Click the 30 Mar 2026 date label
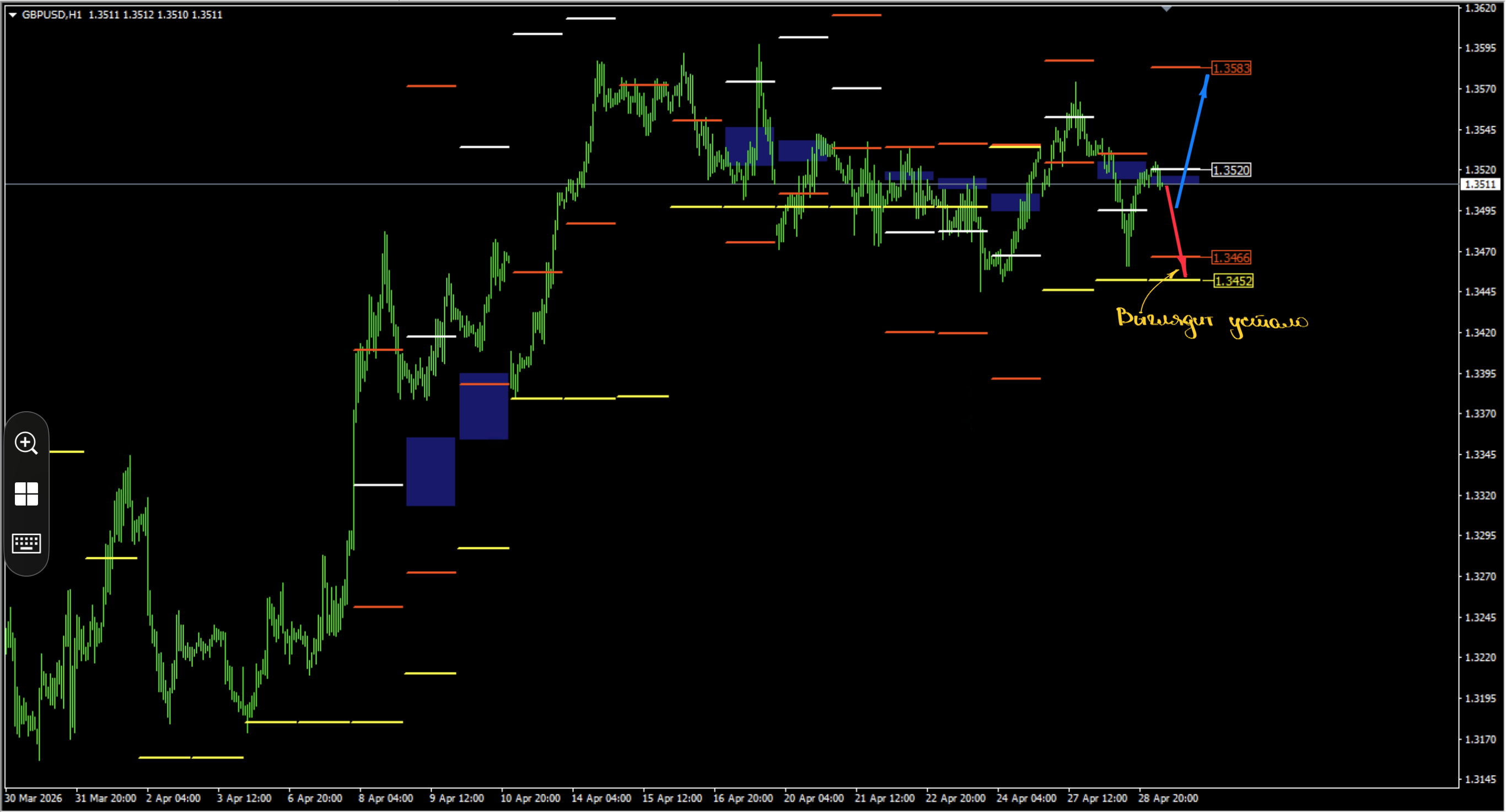 (x=33, y=798)
